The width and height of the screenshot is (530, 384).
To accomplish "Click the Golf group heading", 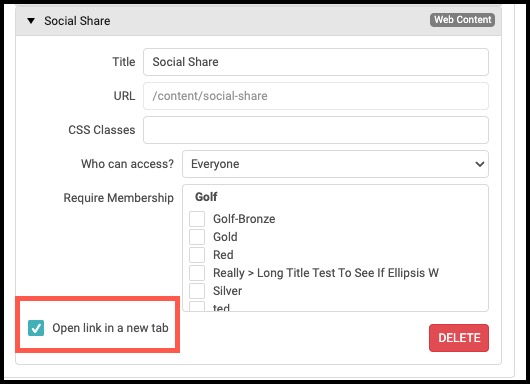I will pyautogui.click(x=206, y=197).
